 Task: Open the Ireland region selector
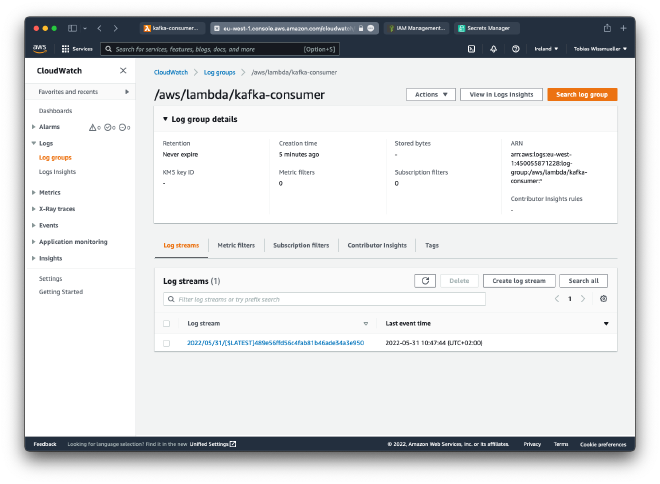pos(545,48)
